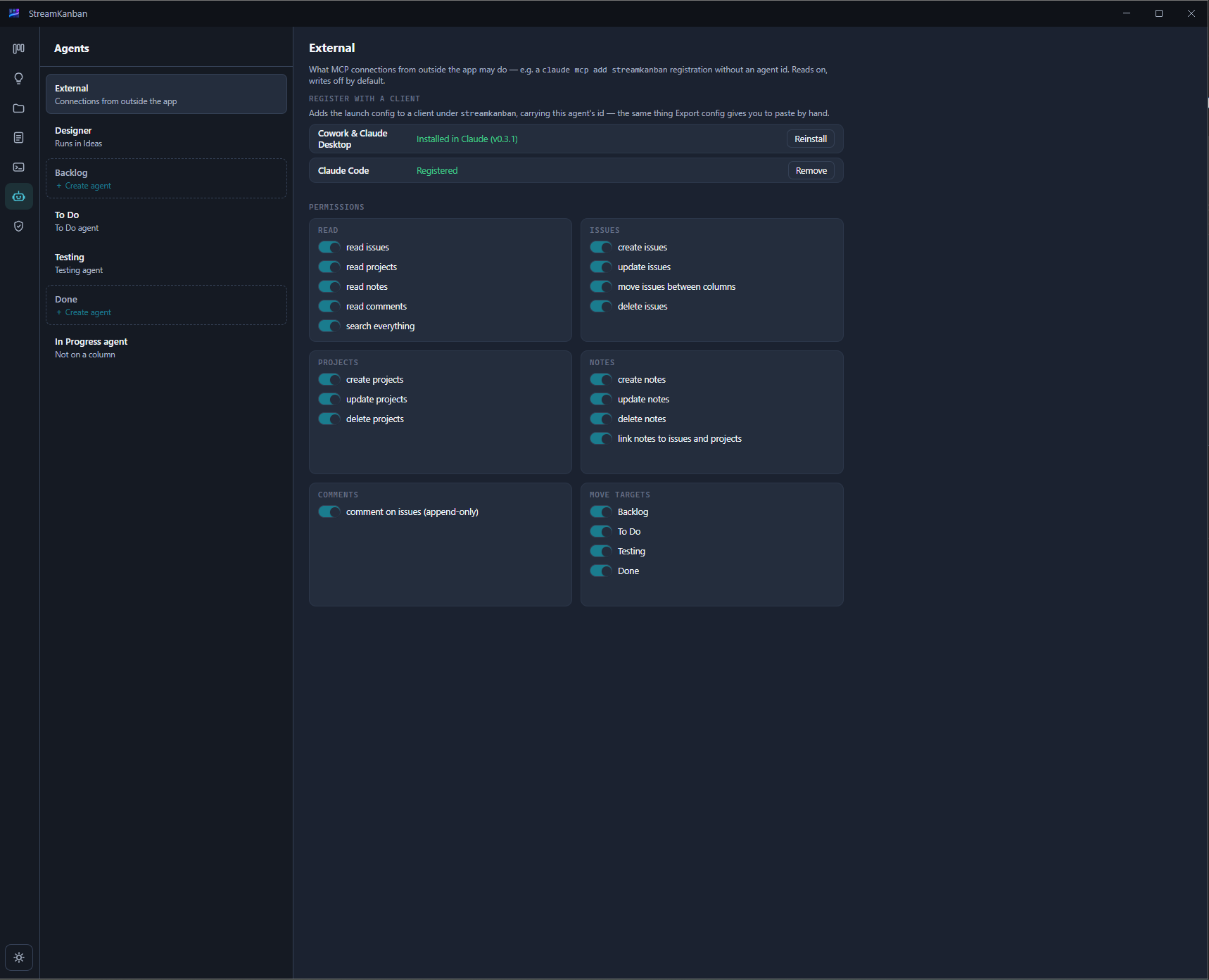Toggle Testing move target
Viewport: 1209px width, 980px height.
pos(601,551)
